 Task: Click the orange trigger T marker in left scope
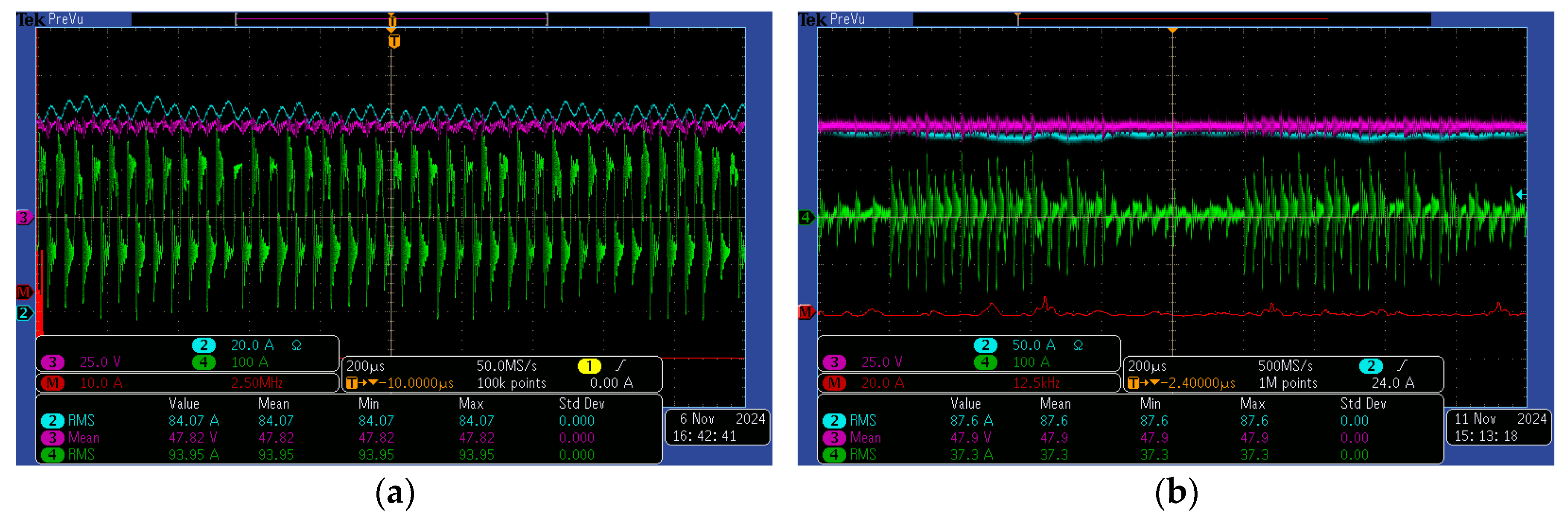394,41
